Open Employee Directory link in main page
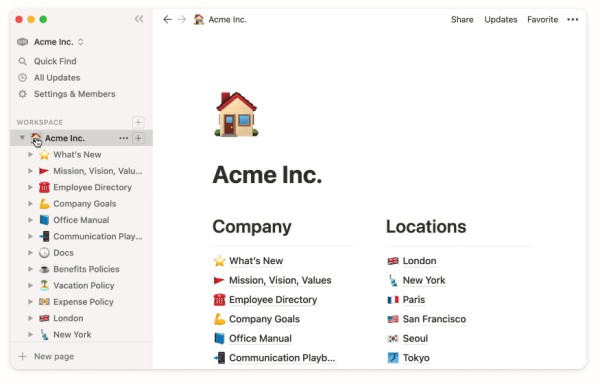600x384 pixels. point(273,300)
